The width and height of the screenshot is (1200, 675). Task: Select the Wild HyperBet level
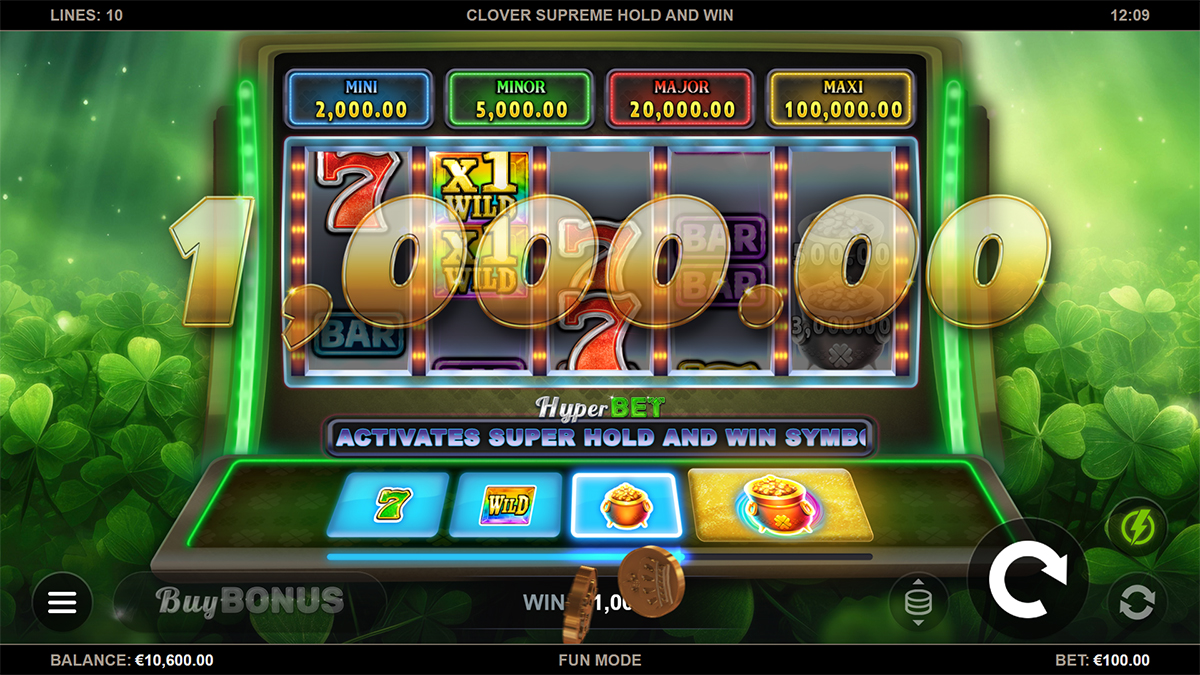pyautogui.click(x=505, y=504)
